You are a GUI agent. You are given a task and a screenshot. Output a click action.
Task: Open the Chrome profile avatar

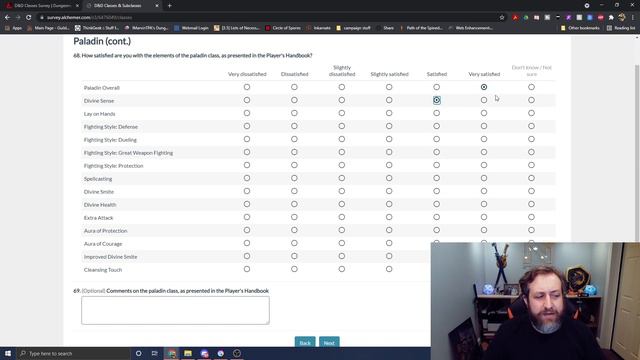622,17
